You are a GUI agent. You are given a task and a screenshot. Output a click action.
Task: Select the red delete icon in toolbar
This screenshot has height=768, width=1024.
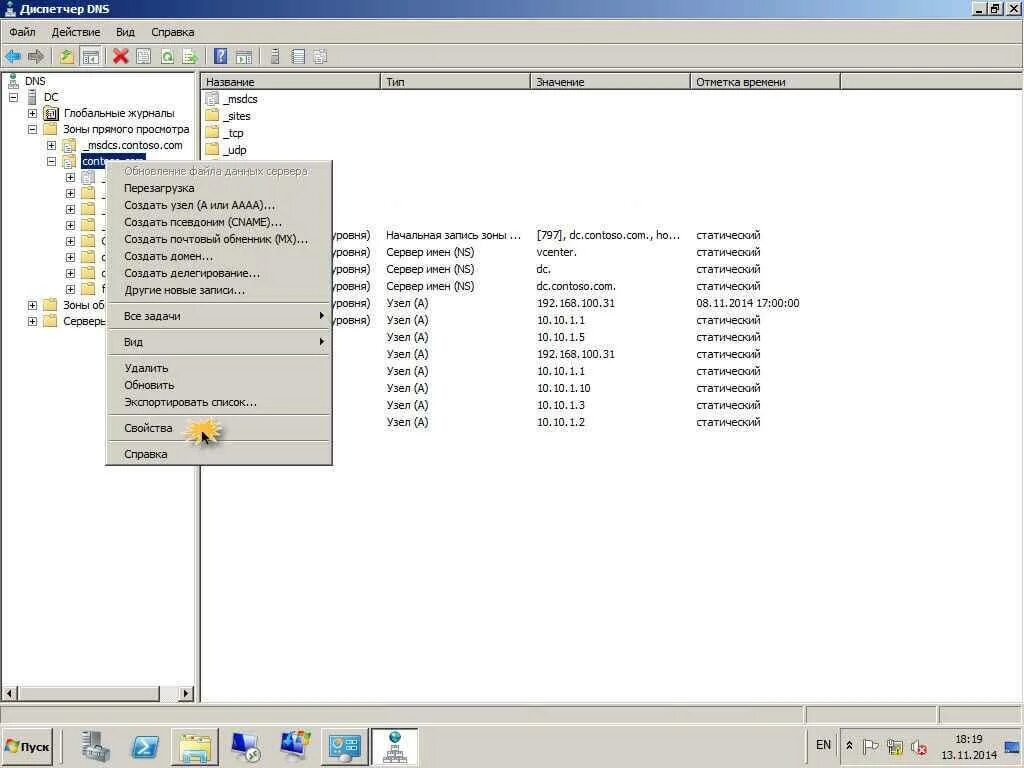[120, 56]
